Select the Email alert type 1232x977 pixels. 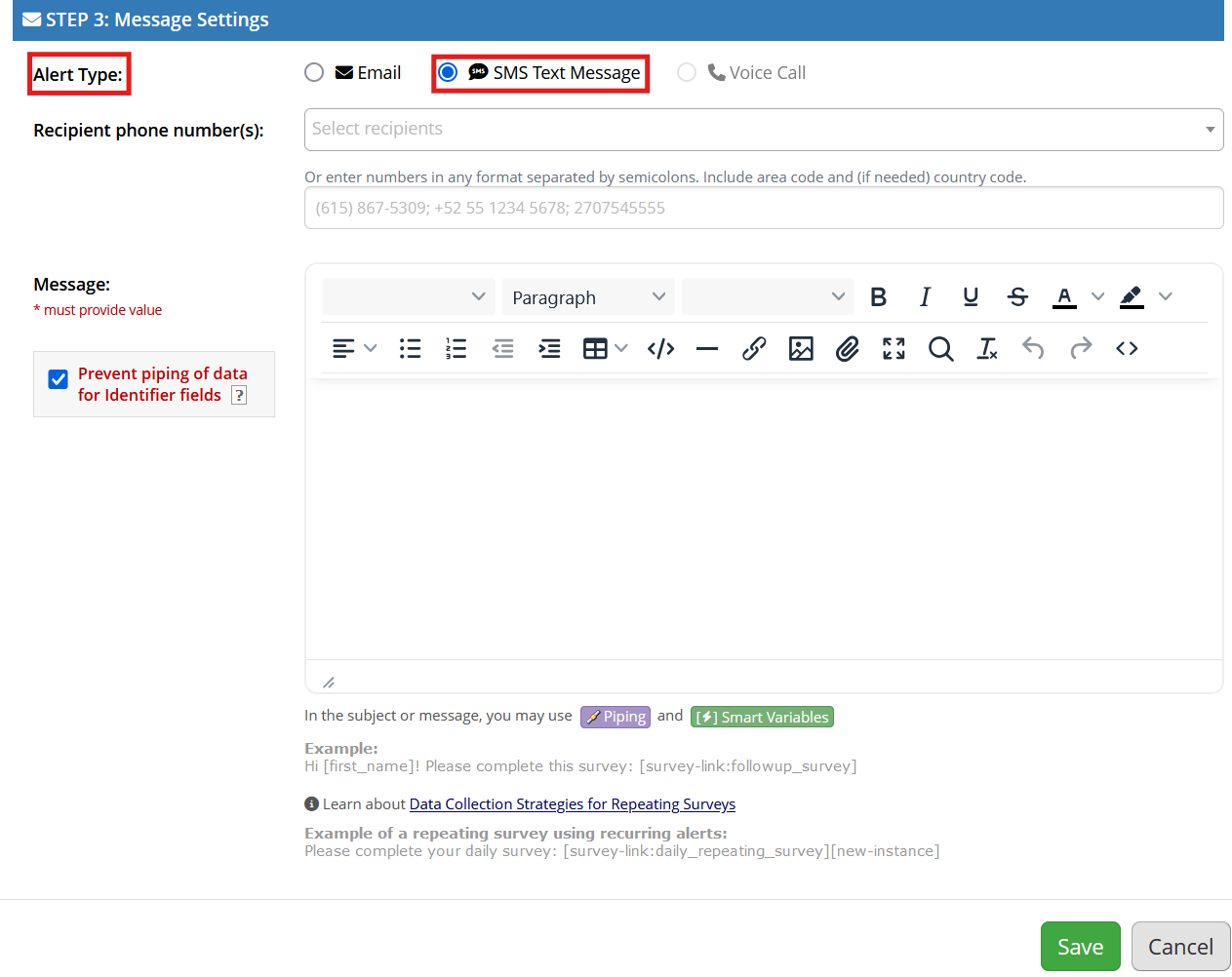pyautogui.click(x=314, y=72)
